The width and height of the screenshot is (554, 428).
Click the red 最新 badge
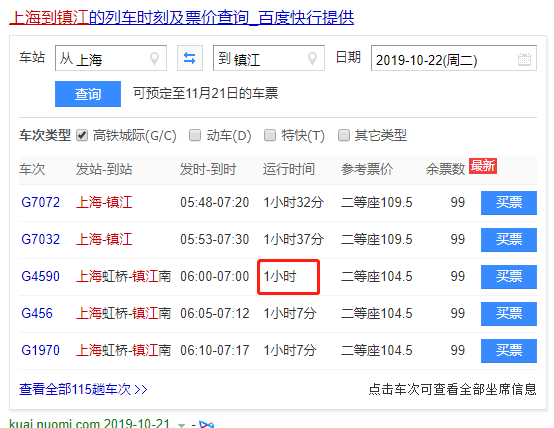tap(483, 166)
